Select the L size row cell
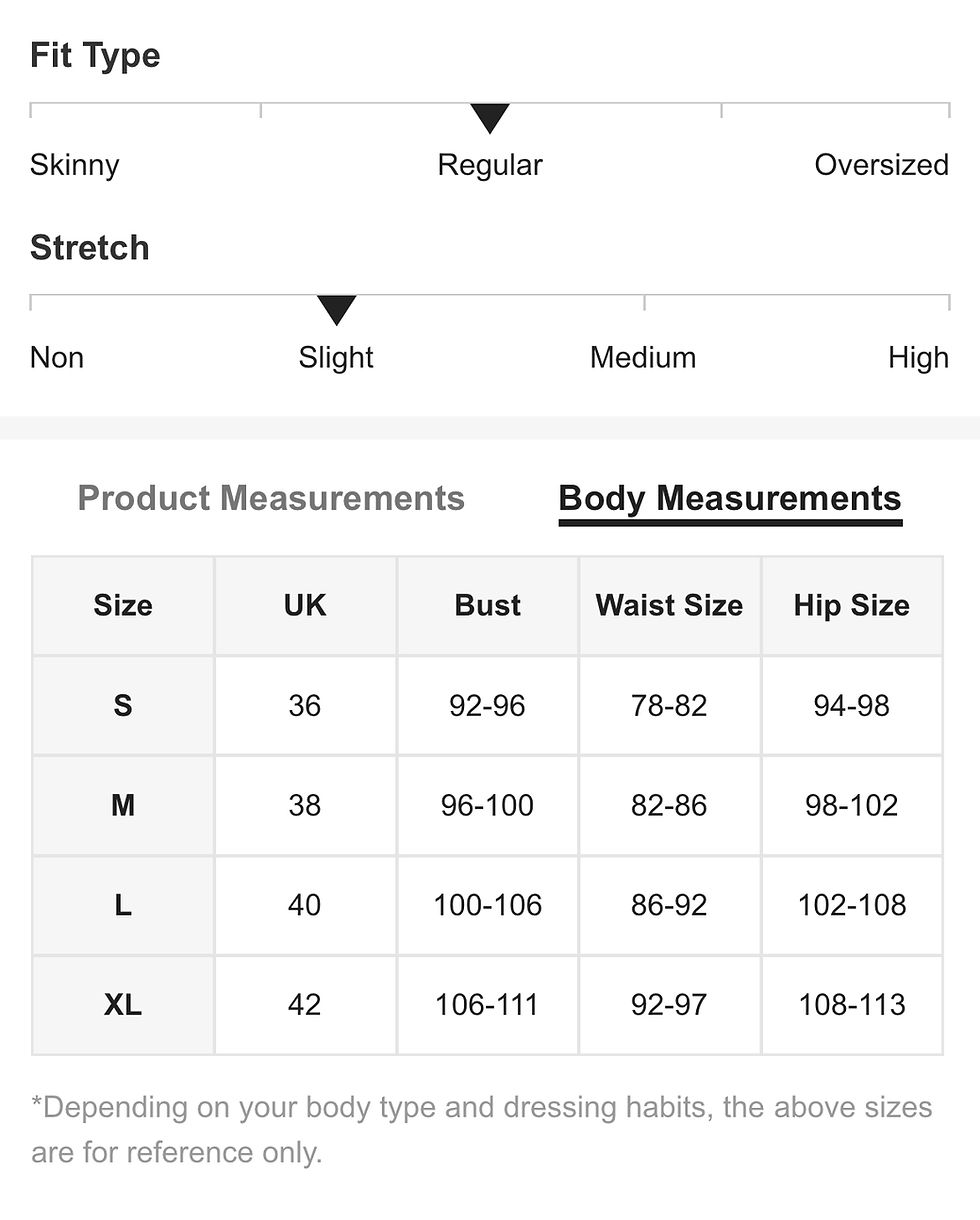Screen dimensions: 980x1220 (x=123, y=905)
